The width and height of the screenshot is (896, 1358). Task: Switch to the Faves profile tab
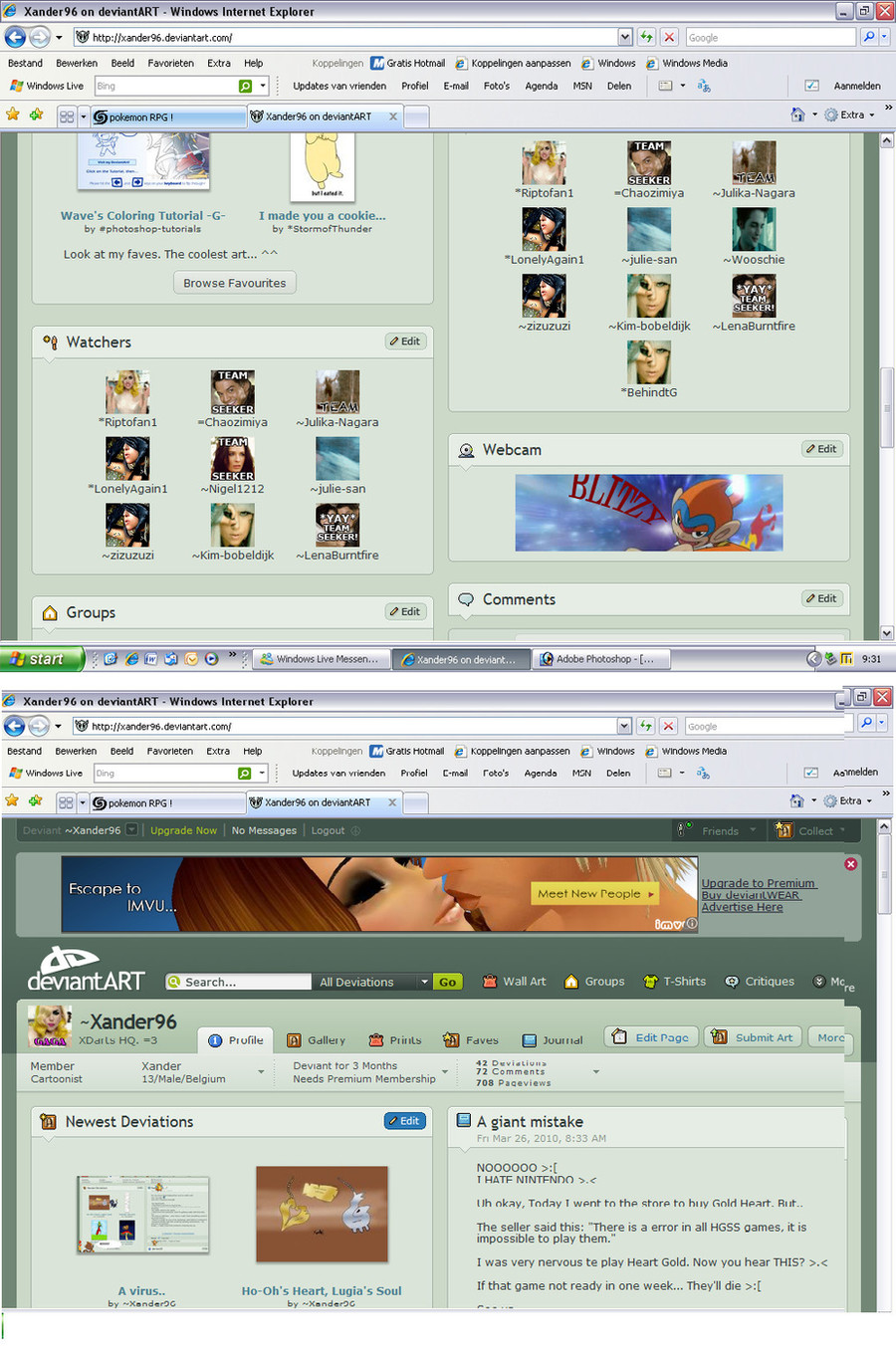471,1039
